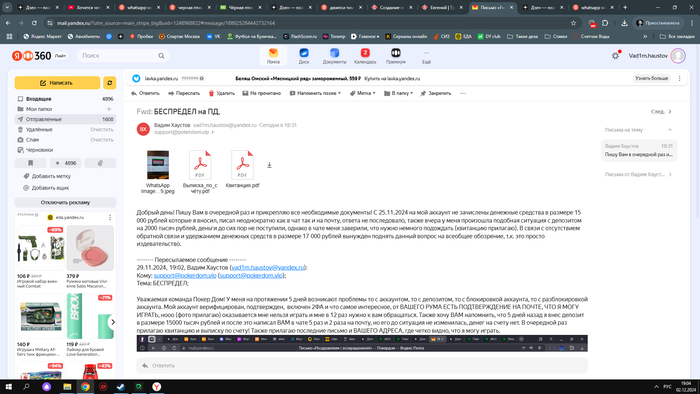Open 'Ещё' more services menu

pos(426,56)
